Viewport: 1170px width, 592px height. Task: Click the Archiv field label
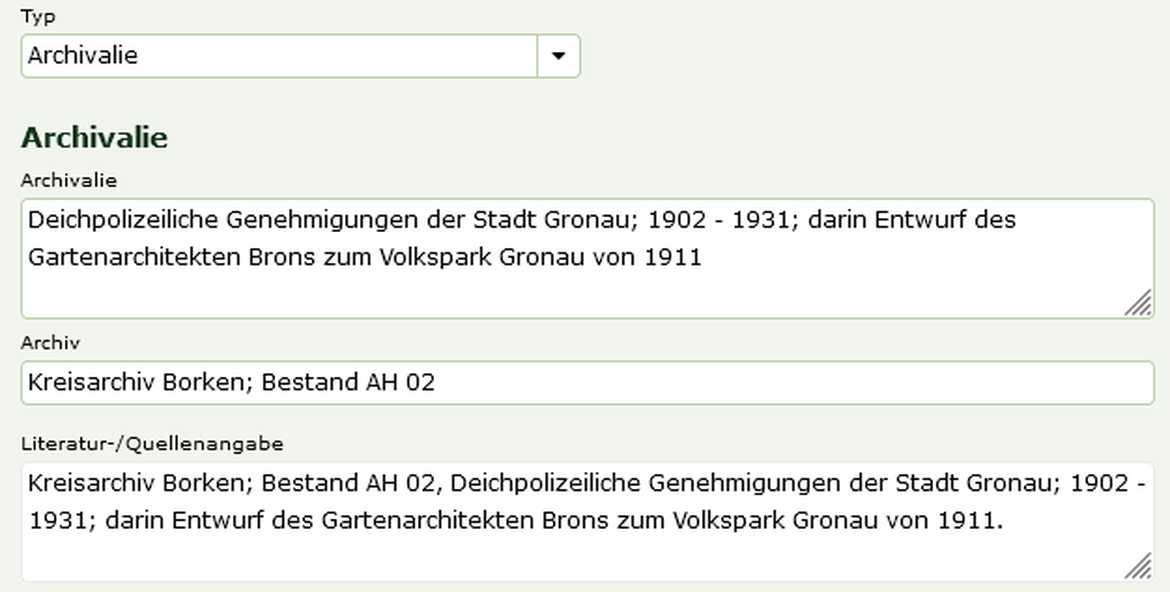[x=50, y=343]
